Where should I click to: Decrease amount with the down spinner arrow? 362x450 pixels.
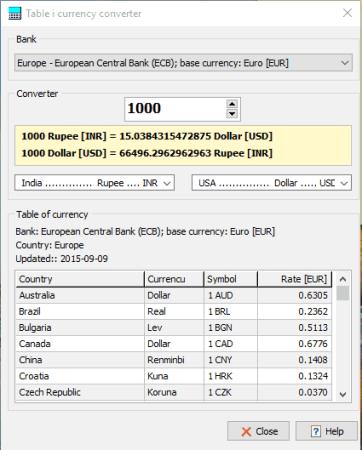coord(232,114)
